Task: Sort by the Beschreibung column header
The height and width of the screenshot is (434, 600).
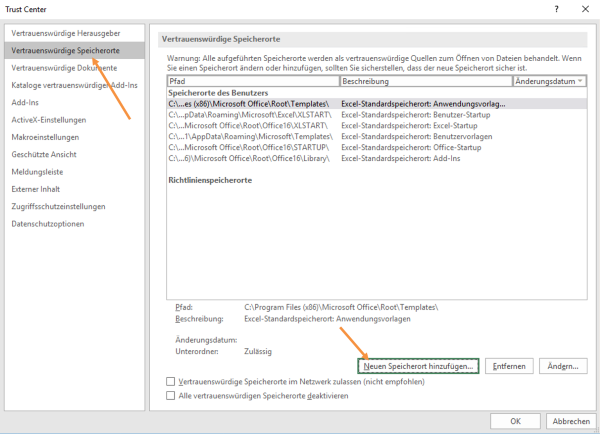Action: (x=425, y=80)
